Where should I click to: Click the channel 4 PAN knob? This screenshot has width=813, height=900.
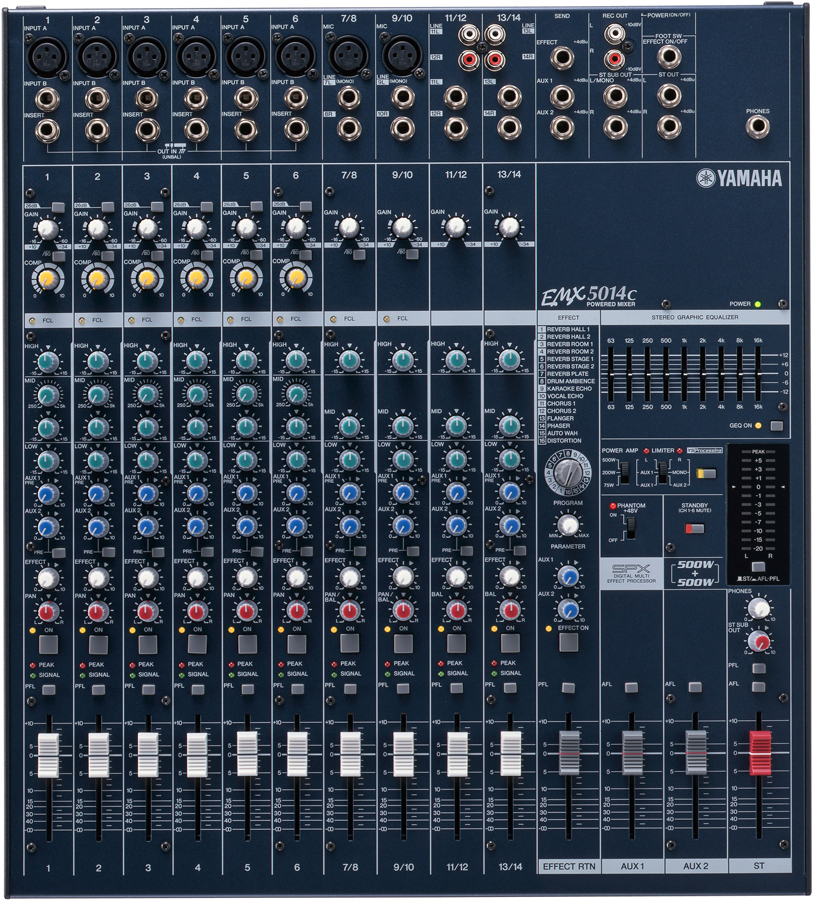tap(197, 611)
